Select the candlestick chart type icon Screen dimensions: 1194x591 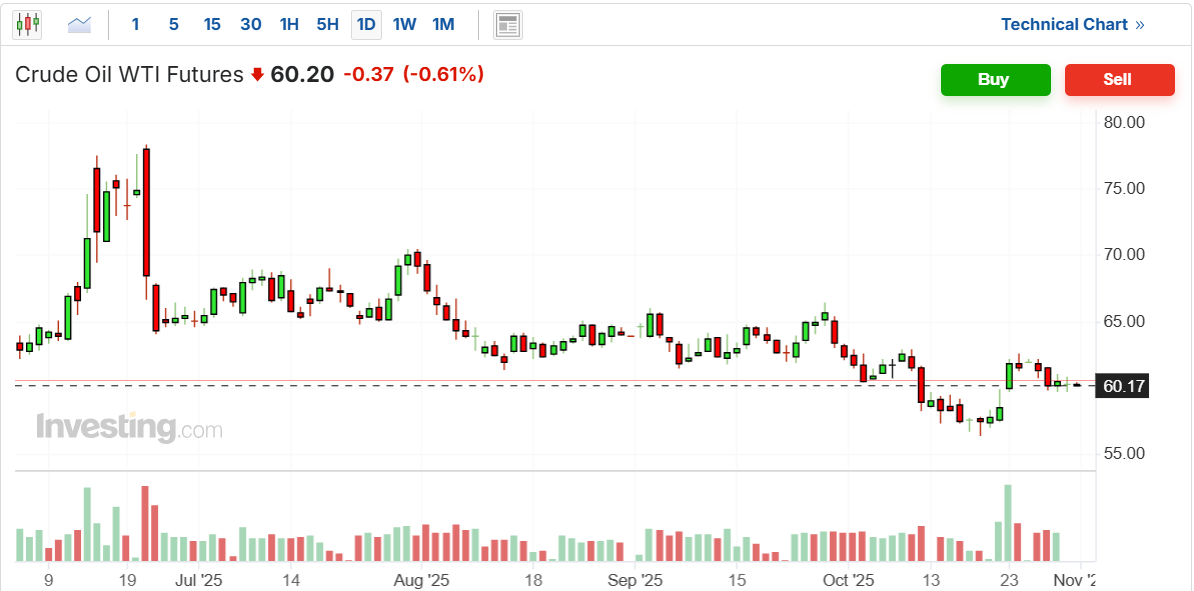tap(27, 24)
